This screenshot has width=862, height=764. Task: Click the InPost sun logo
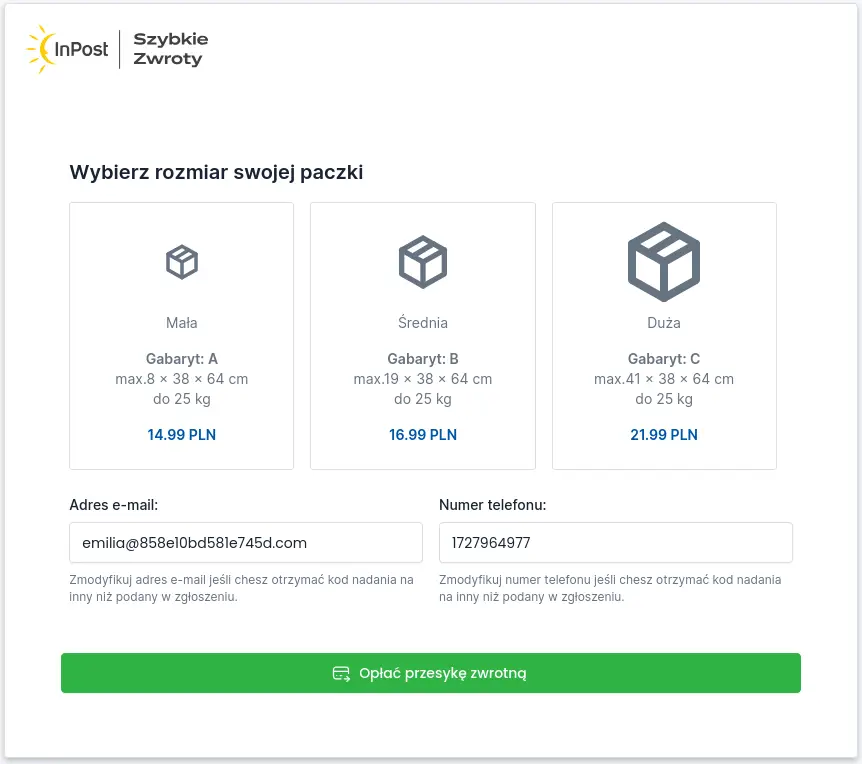[41, 49]
